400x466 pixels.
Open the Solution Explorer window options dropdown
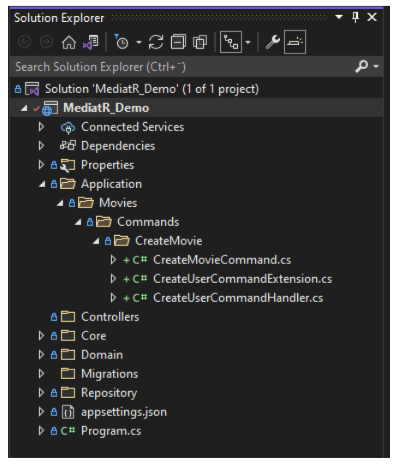[339, 17]
